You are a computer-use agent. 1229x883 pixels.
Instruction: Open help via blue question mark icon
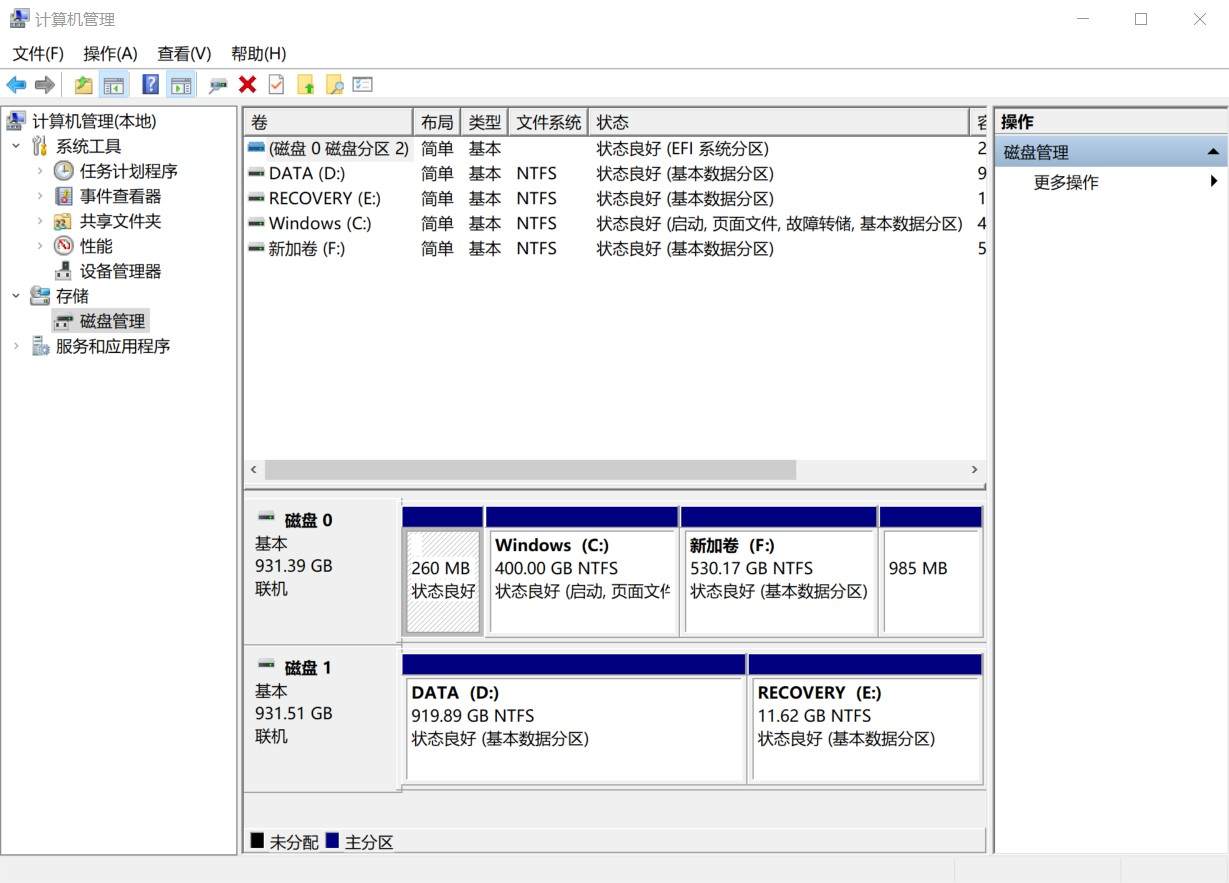150,85
